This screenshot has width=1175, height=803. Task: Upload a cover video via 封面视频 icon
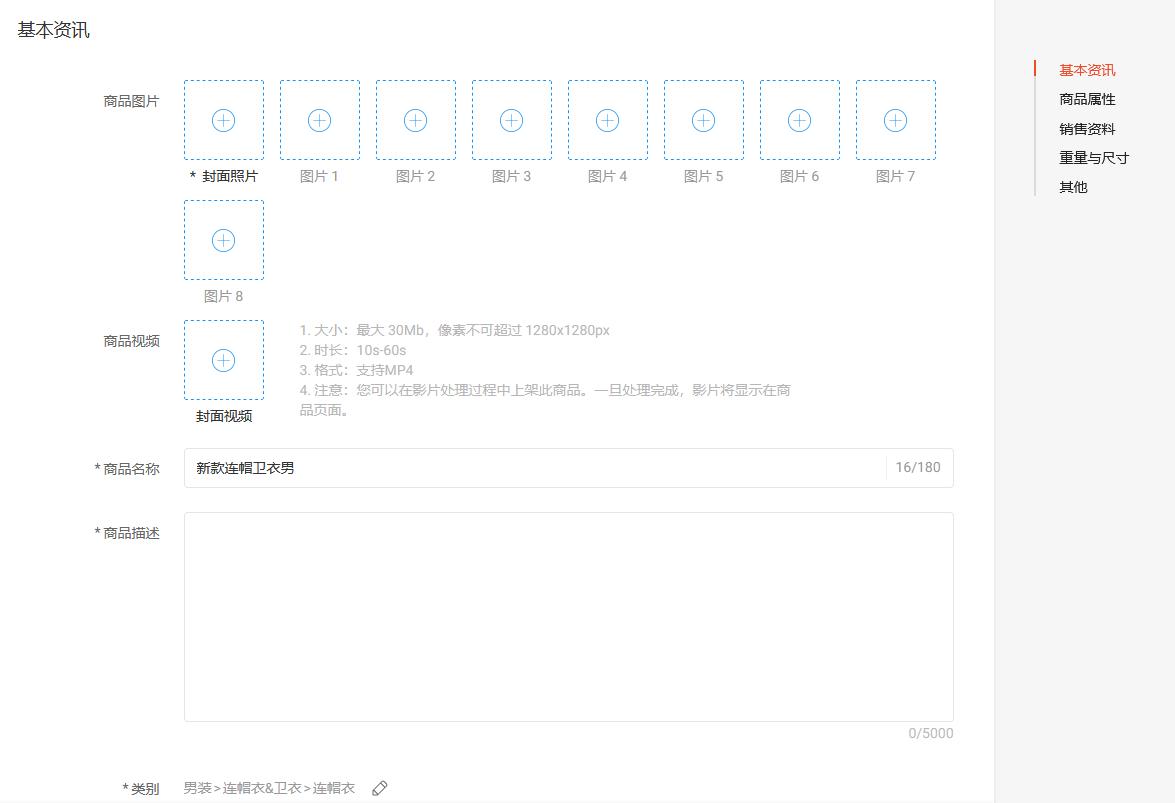click(x=223, y=360)
